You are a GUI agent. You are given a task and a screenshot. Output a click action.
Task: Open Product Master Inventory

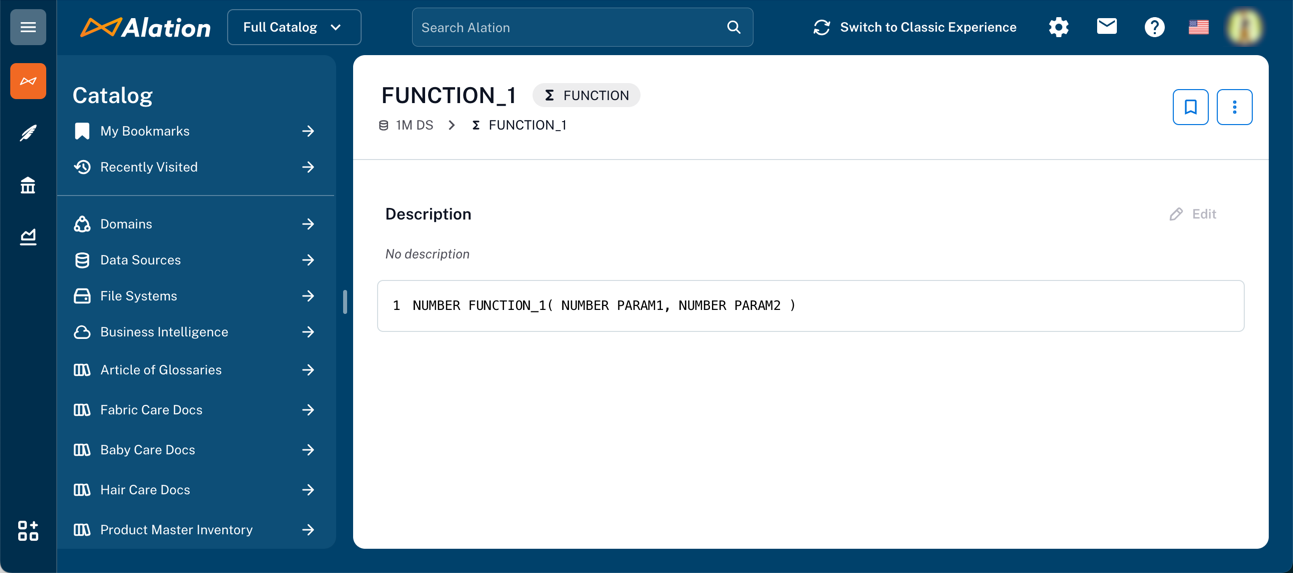tap(176, 530)
